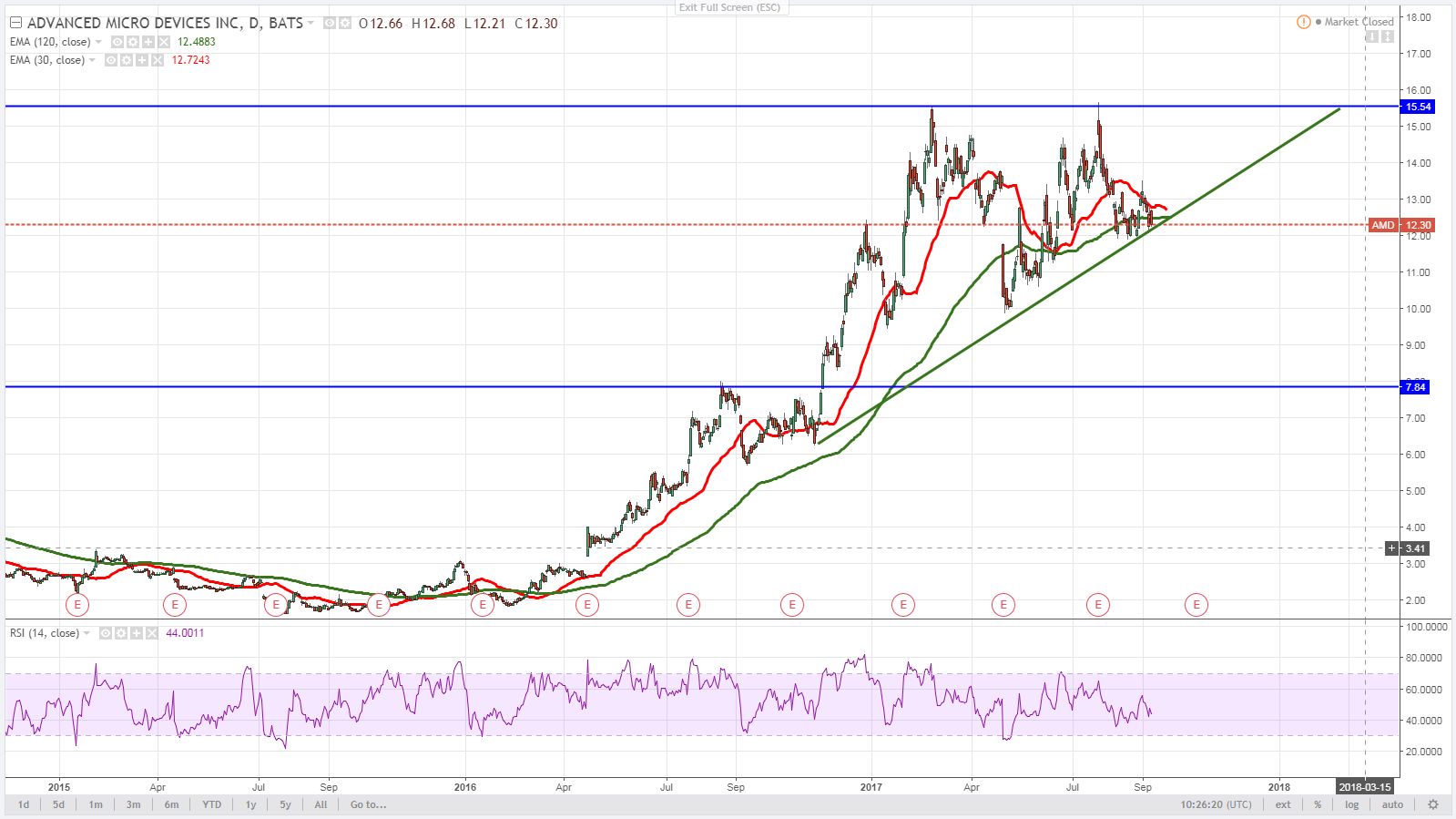
Task: Open settings gear for EMA 120 indicator
Action: (x=133, y=42)
